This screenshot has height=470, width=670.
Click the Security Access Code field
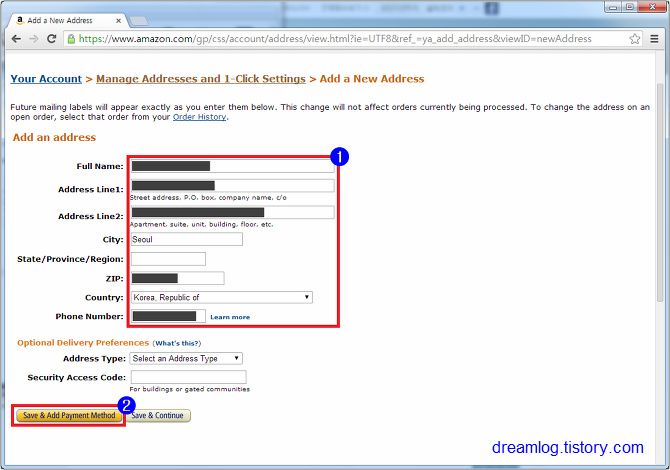(188, 377)
